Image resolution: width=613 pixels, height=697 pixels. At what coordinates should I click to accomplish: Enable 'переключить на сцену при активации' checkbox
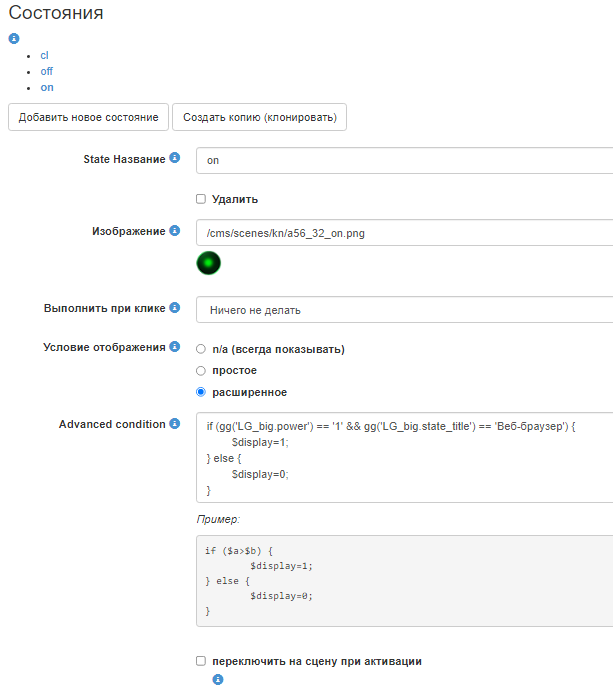[x=201, y=661]
